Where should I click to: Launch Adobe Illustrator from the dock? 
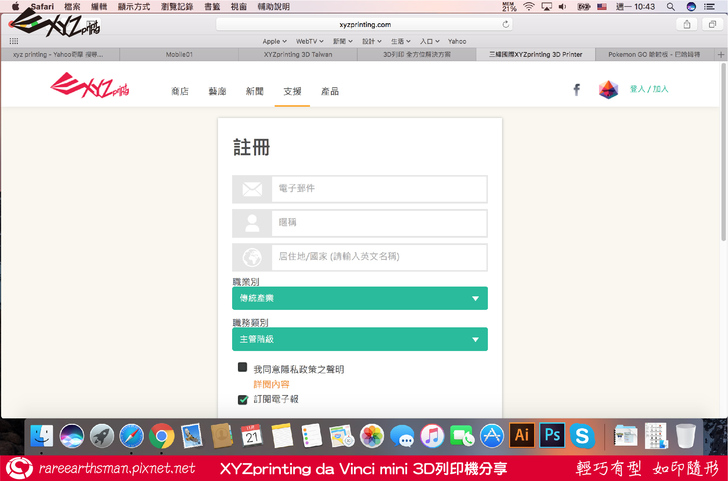(x=520, y=436)
